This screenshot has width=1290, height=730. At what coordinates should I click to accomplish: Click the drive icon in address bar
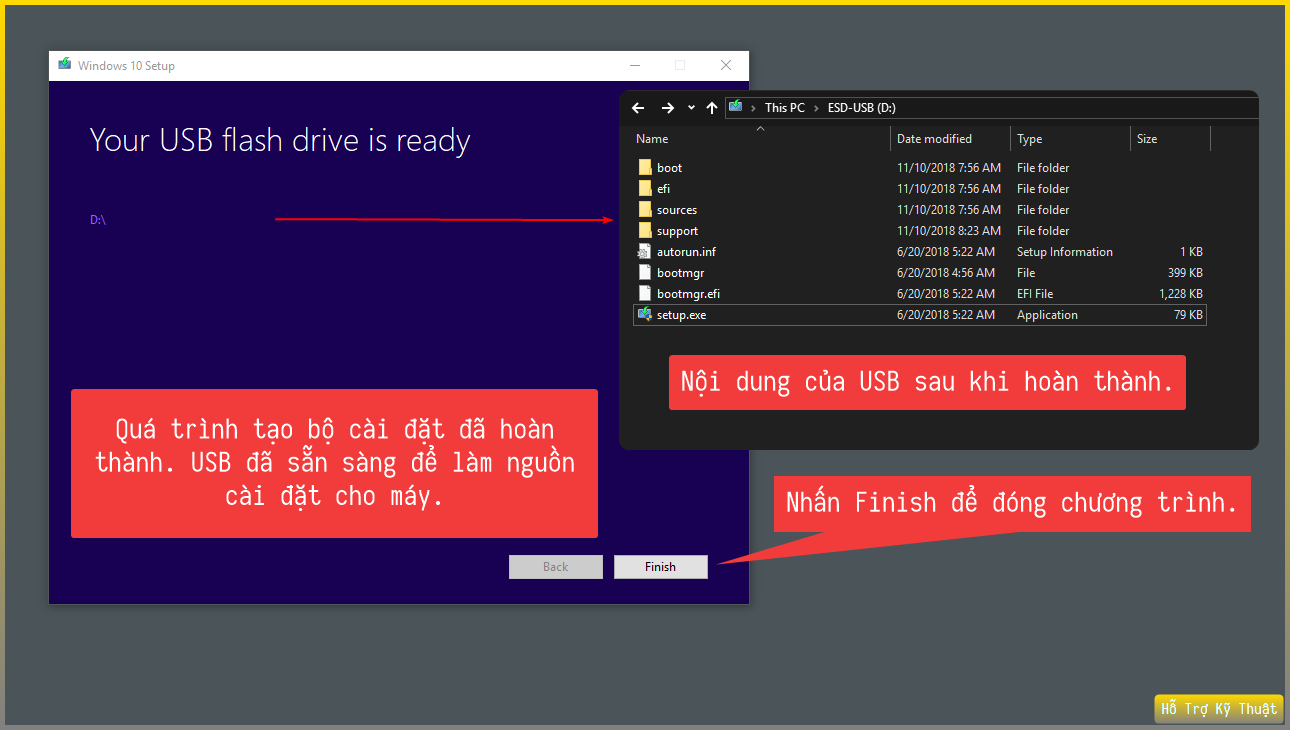(x=736, y=107)
